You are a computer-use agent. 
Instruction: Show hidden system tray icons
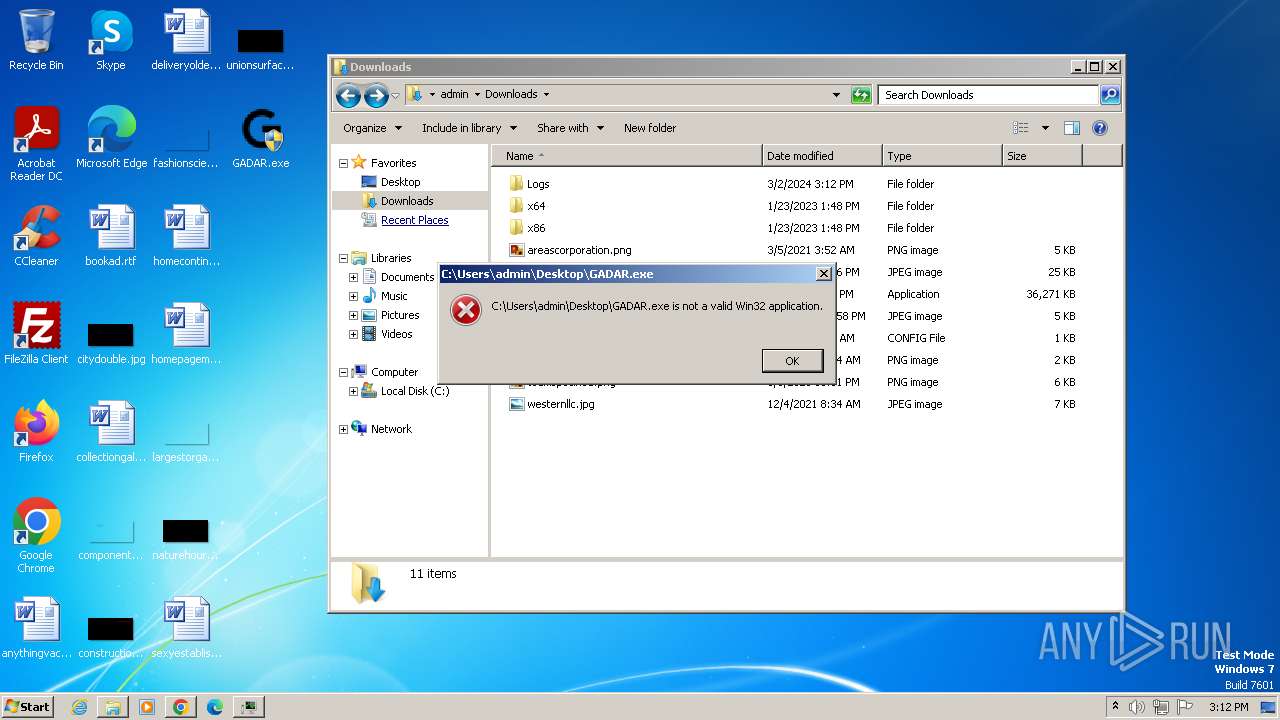tap(1115, 706)
